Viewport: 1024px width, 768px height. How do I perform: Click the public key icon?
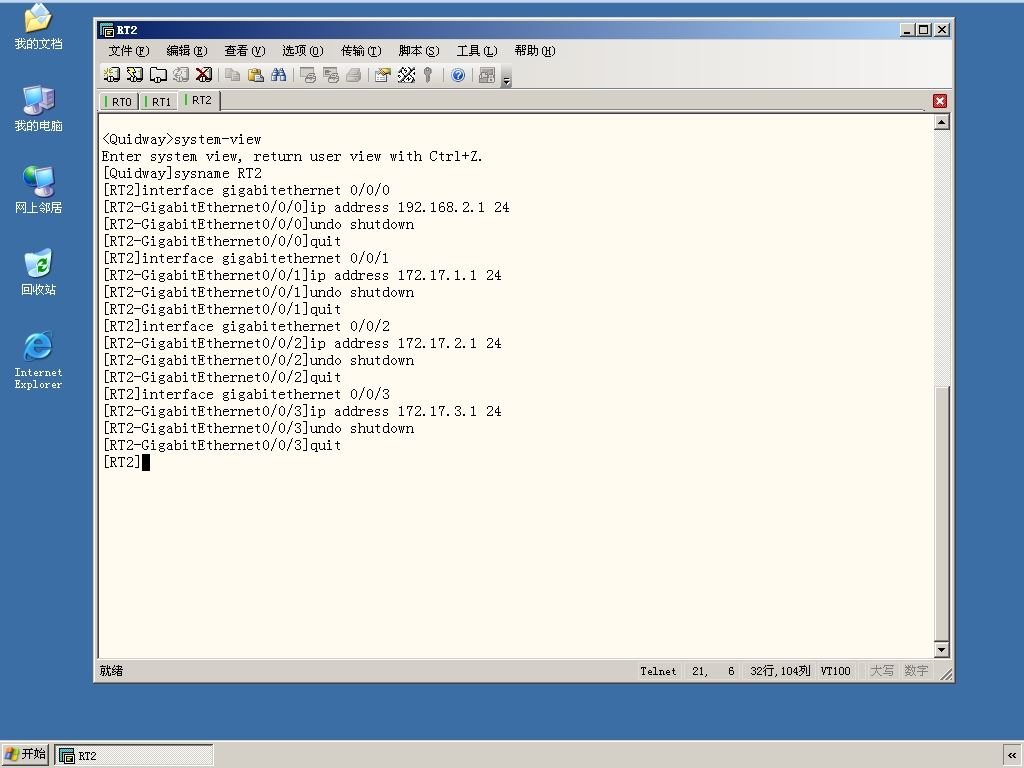428,75
